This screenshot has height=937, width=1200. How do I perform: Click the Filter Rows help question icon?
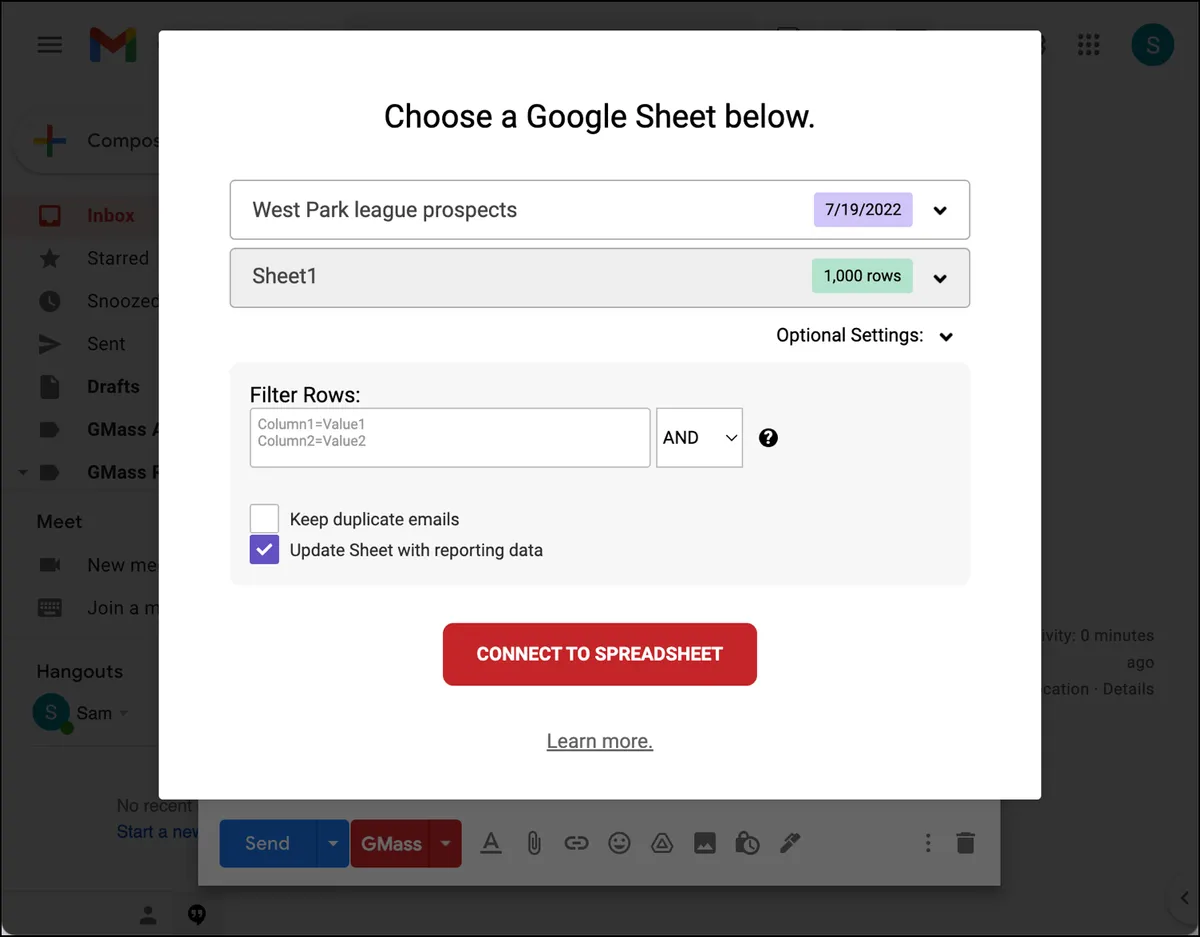[x=768, y=437]
